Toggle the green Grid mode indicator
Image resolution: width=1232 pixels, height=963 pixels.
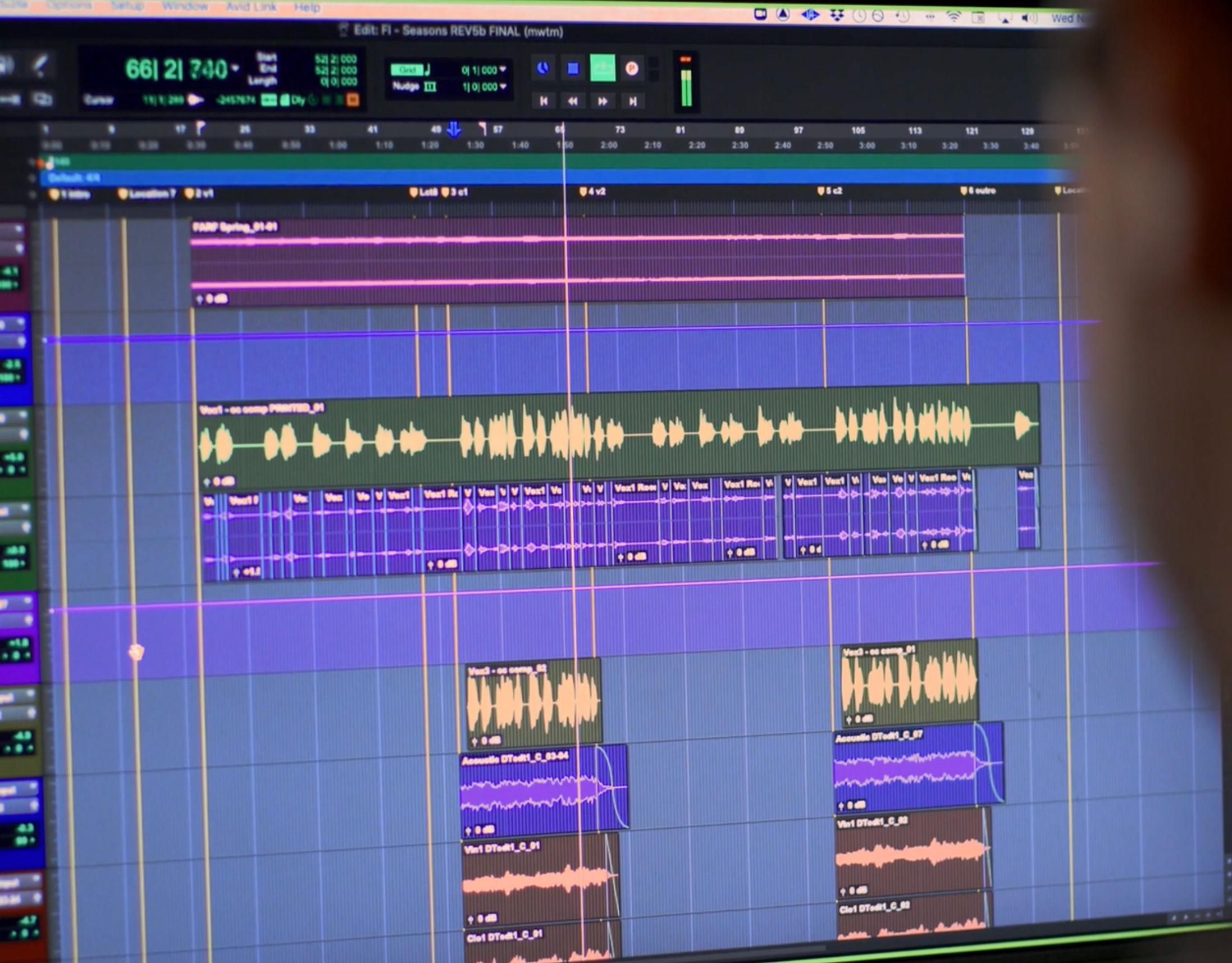(x=407, y=70)
